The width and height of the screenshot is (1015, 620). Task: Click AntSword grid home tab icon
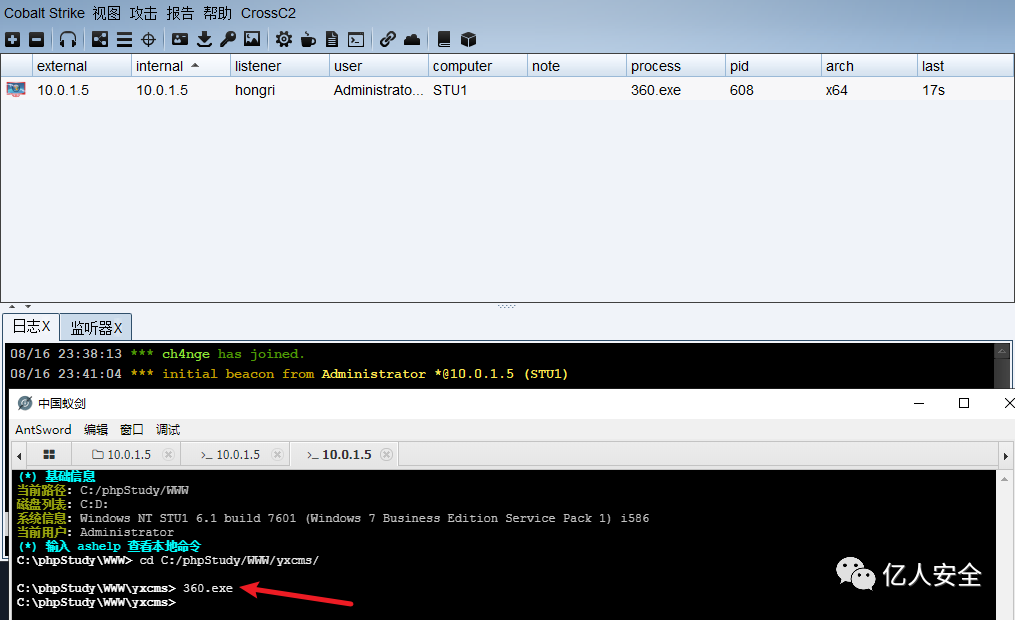tap(49, 454)
